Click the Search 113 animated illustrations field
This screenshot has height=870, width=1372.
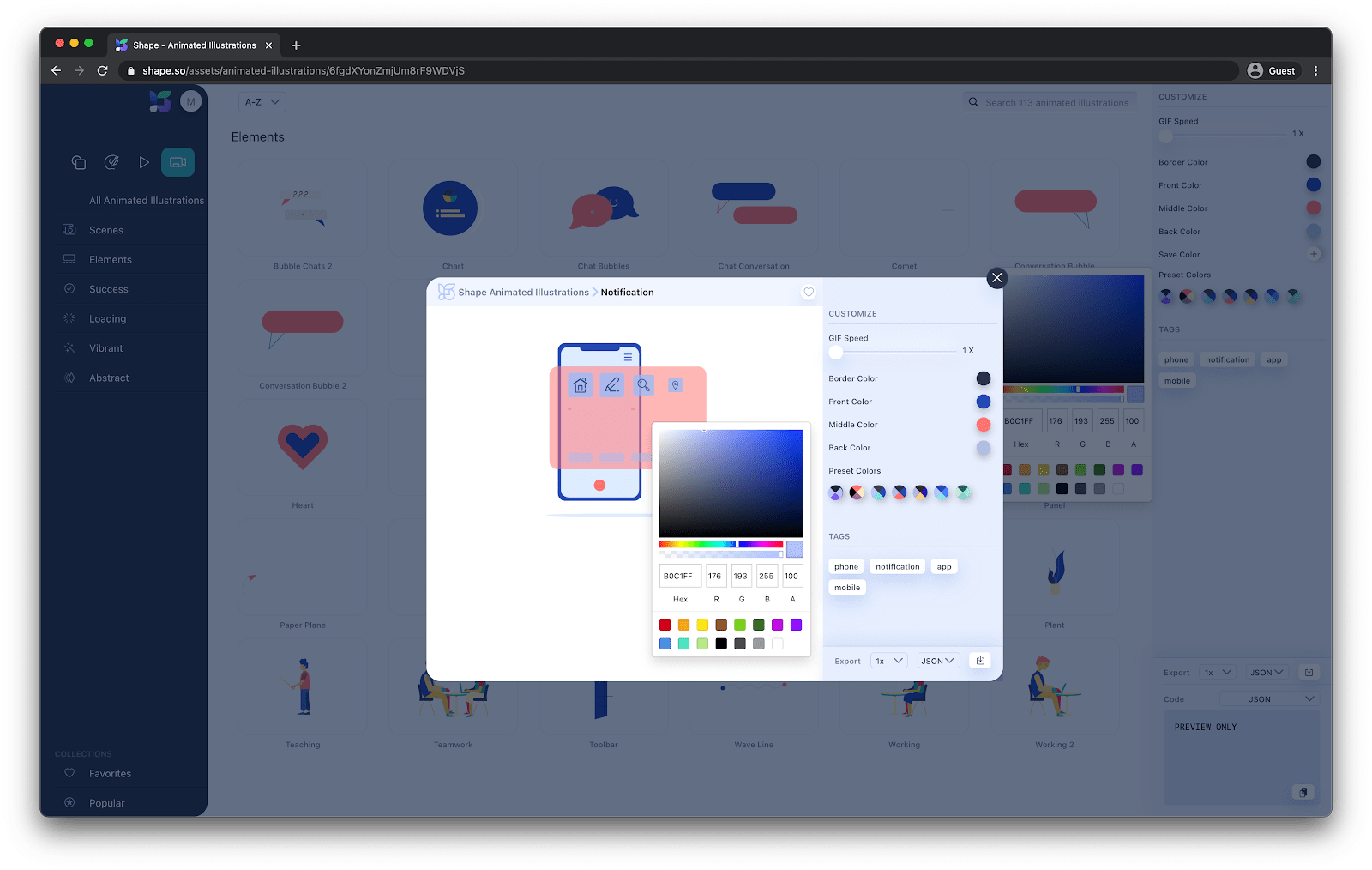click(x=1051, y=102)
